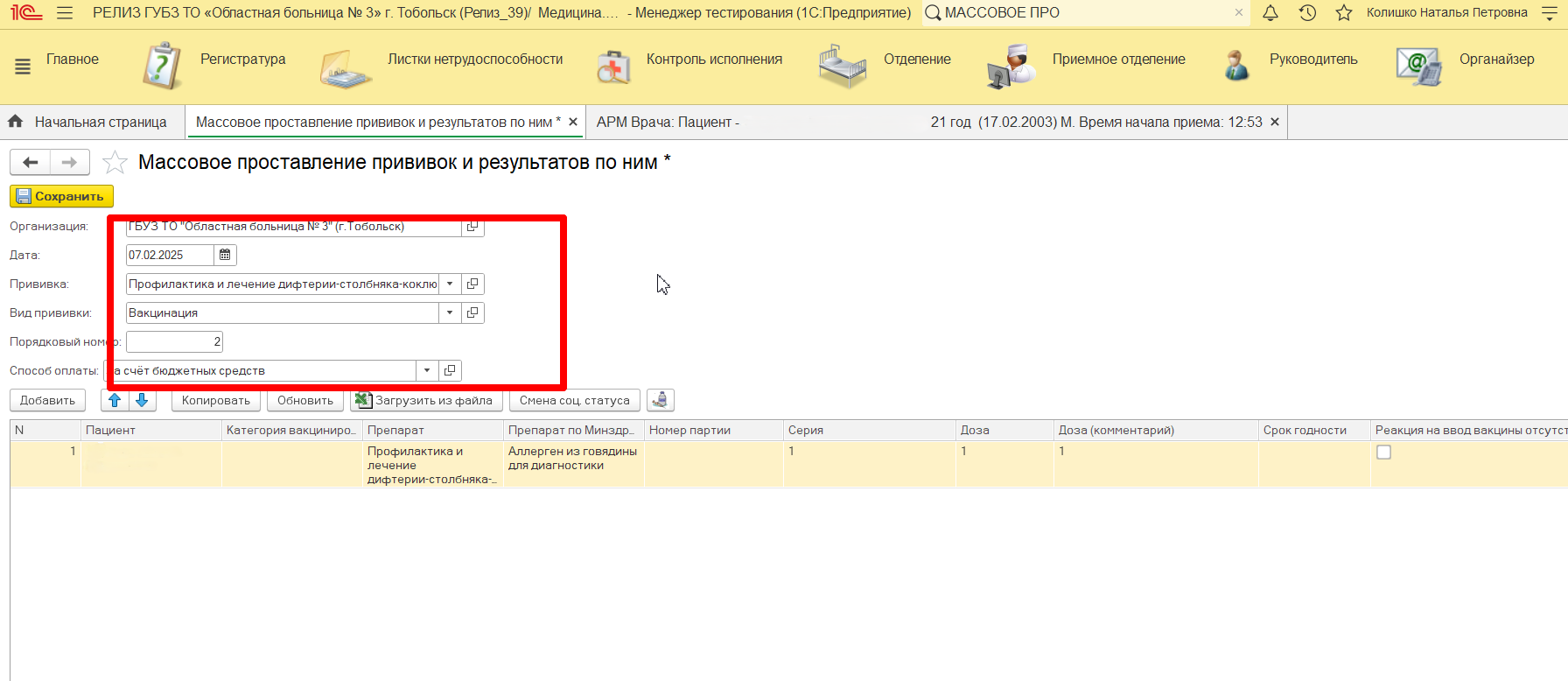The width and height of the screenshot is (1568, 681).
Task: Expand the Вид прививки dropdown
Action: pos(450,312)
